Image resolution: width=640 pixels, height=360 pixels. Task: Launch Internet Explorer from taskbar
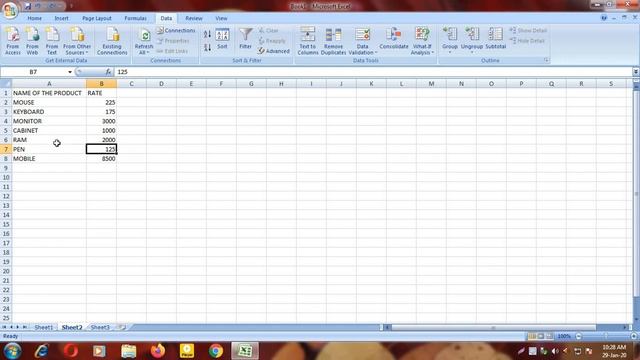tap(42, 351)
